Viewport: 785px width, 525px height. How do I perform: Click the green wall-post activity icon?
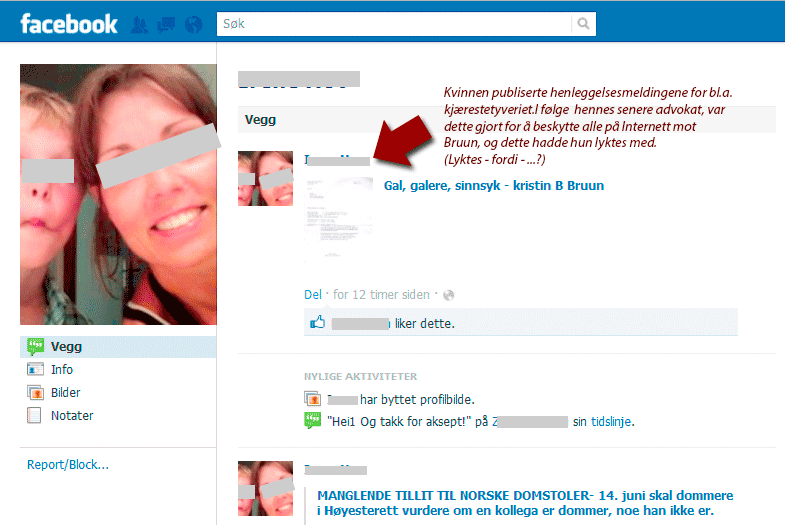pyautogui.click(x=312, y=420)
